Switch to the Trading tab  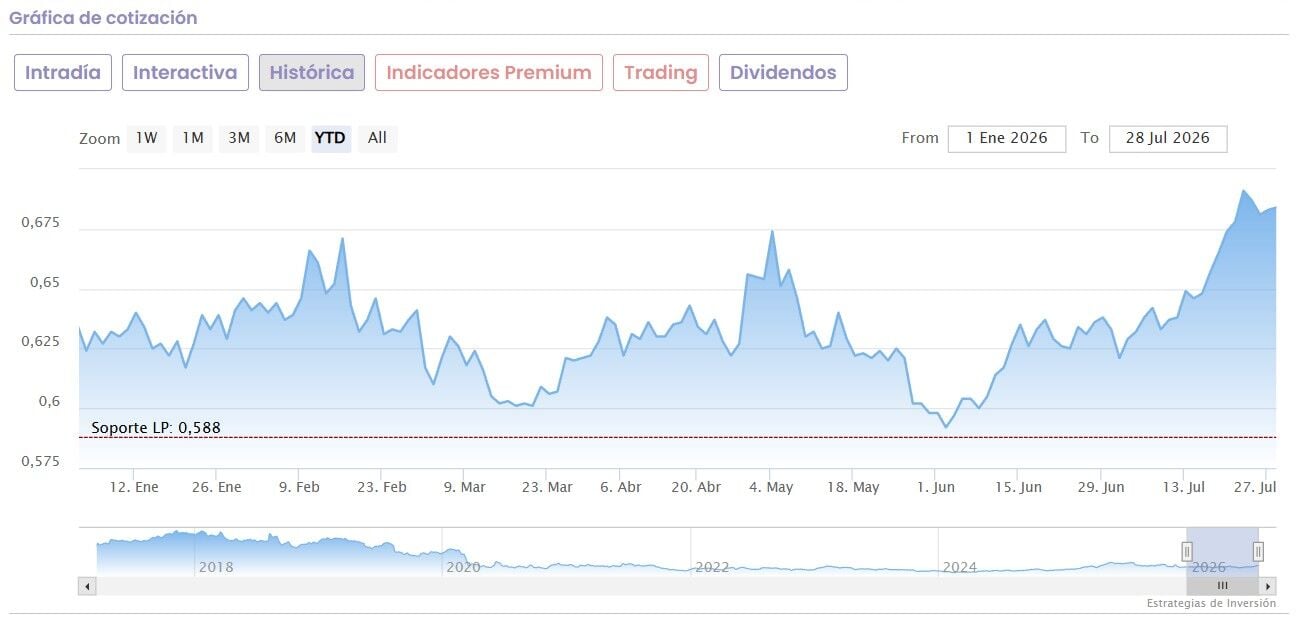point(661,73)
